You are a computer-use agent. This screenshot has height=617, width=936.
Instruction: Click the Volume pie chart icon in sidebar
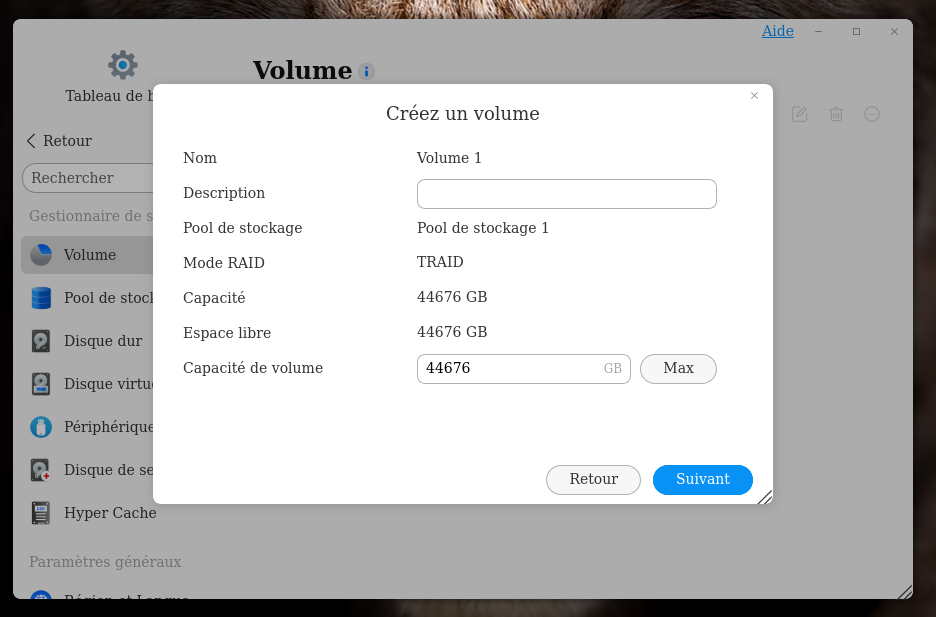coord(41,255)
